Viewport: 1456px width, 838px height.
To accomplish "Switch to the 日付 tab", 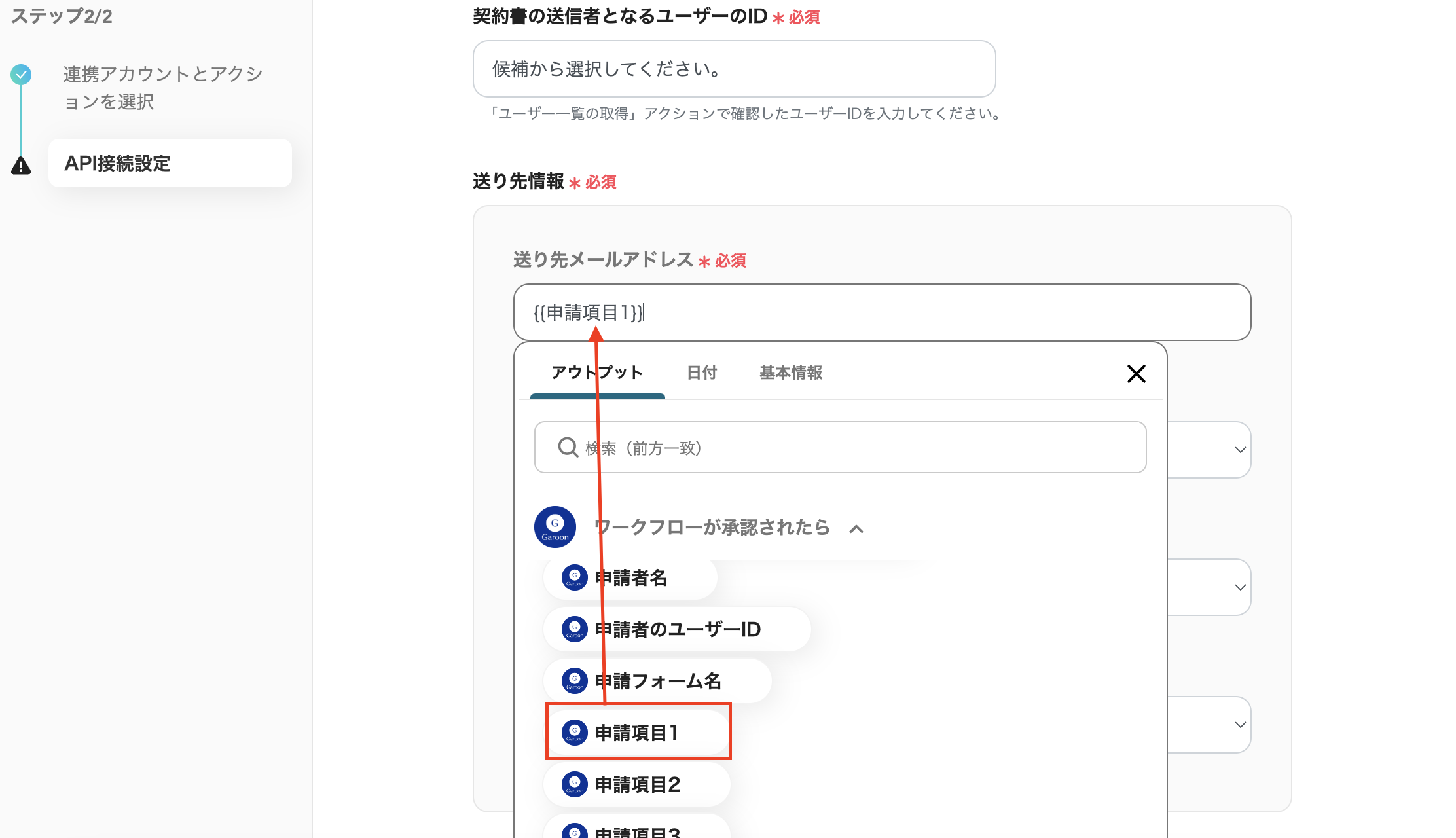I will pos(701,373).
